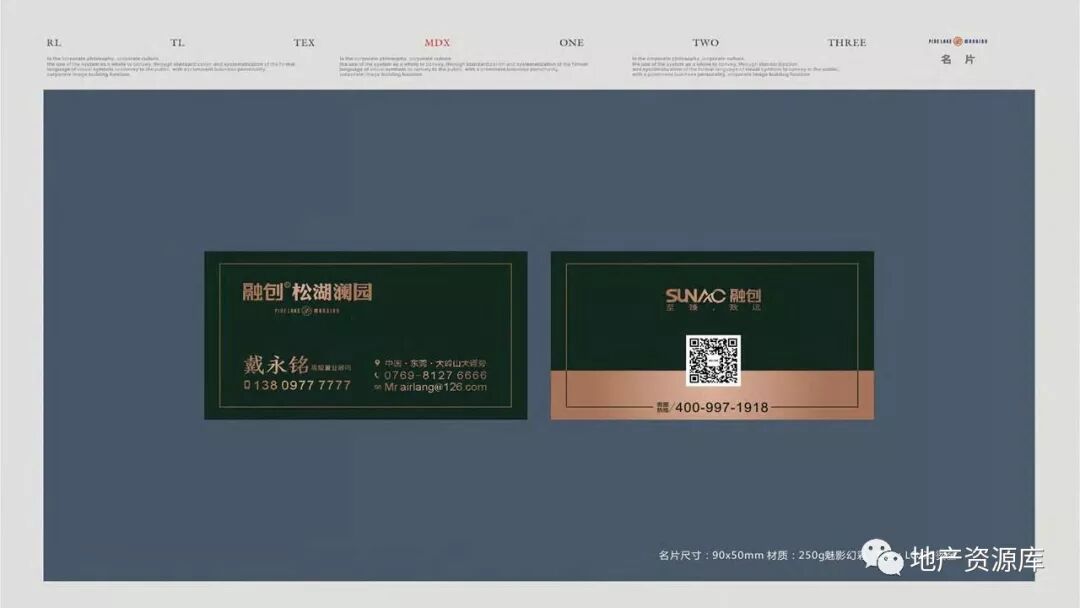Viewport: 1080px width, 608px height.
Task: Select the TEX header label
Action: click(304, 43)
